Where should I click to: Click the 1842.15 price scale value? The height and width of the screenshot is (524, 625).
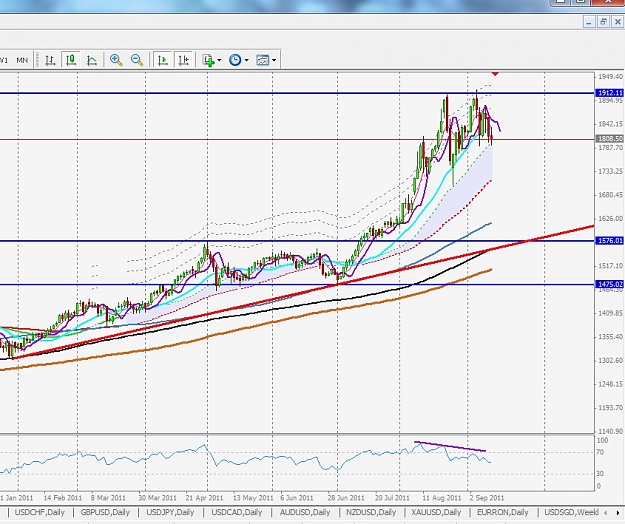610,124
